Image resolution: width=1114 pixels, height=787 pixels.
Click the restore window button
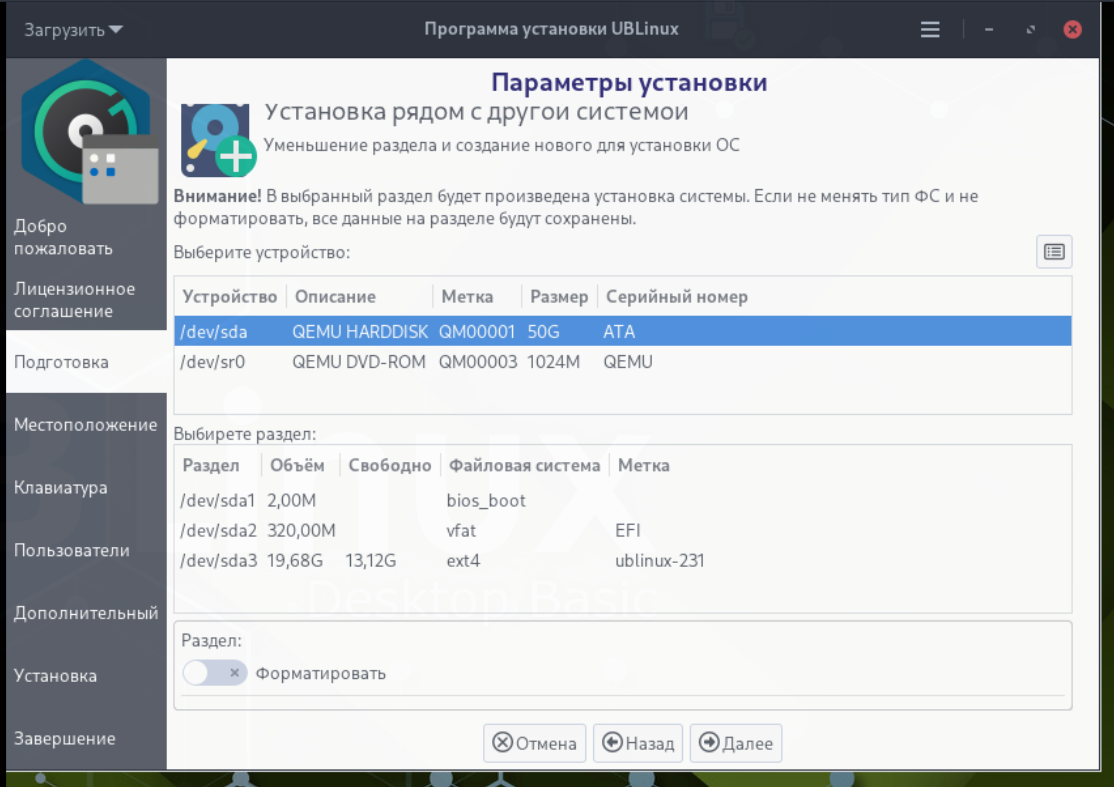pyautogui.click(x=1030, y=30)
